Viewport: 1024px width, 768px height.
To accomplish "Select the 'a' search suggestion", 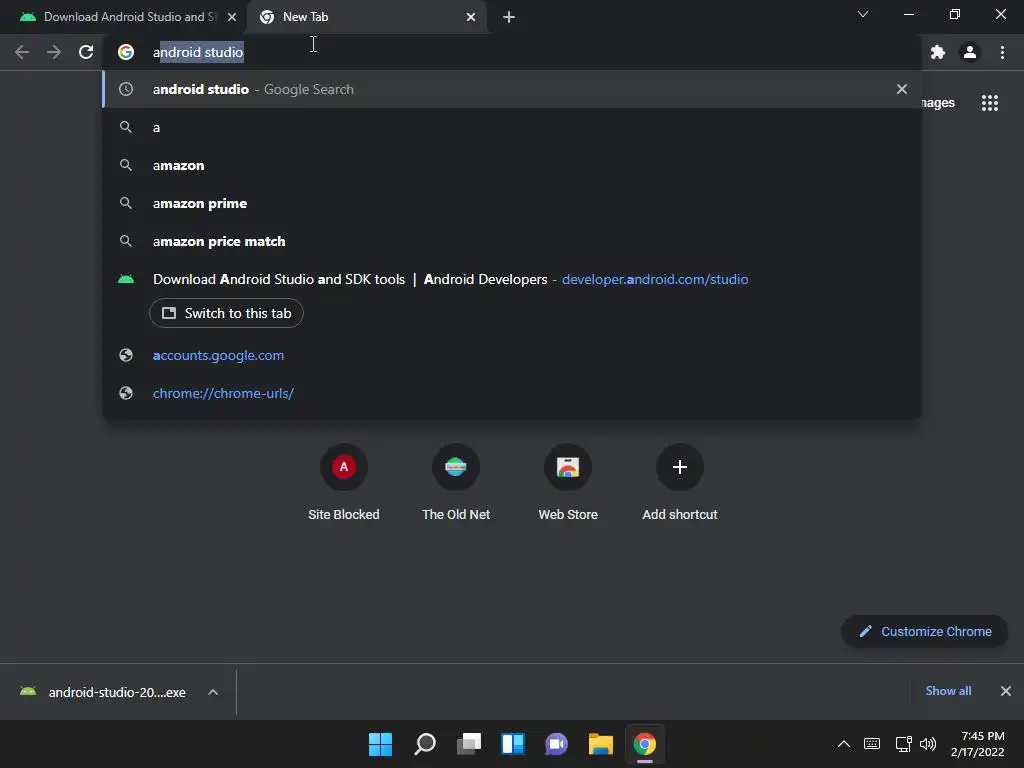I will coord(512,127).
